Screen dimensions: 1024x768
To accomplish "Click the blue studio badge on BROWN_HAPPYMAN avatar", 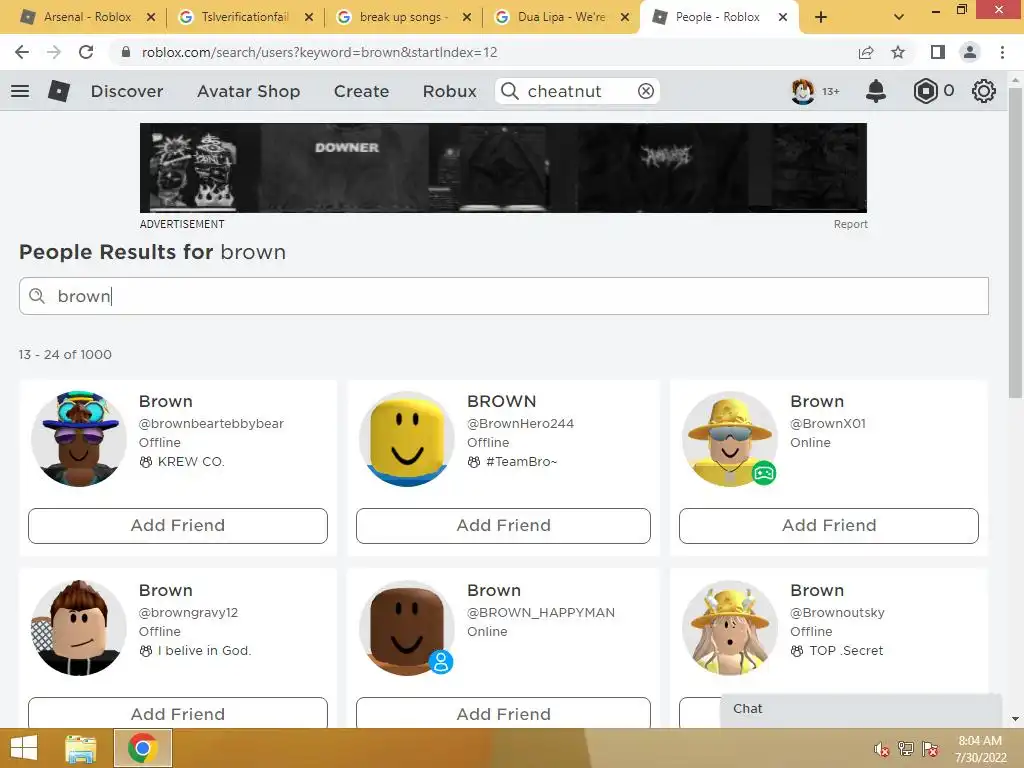I will tap(441, 662).
